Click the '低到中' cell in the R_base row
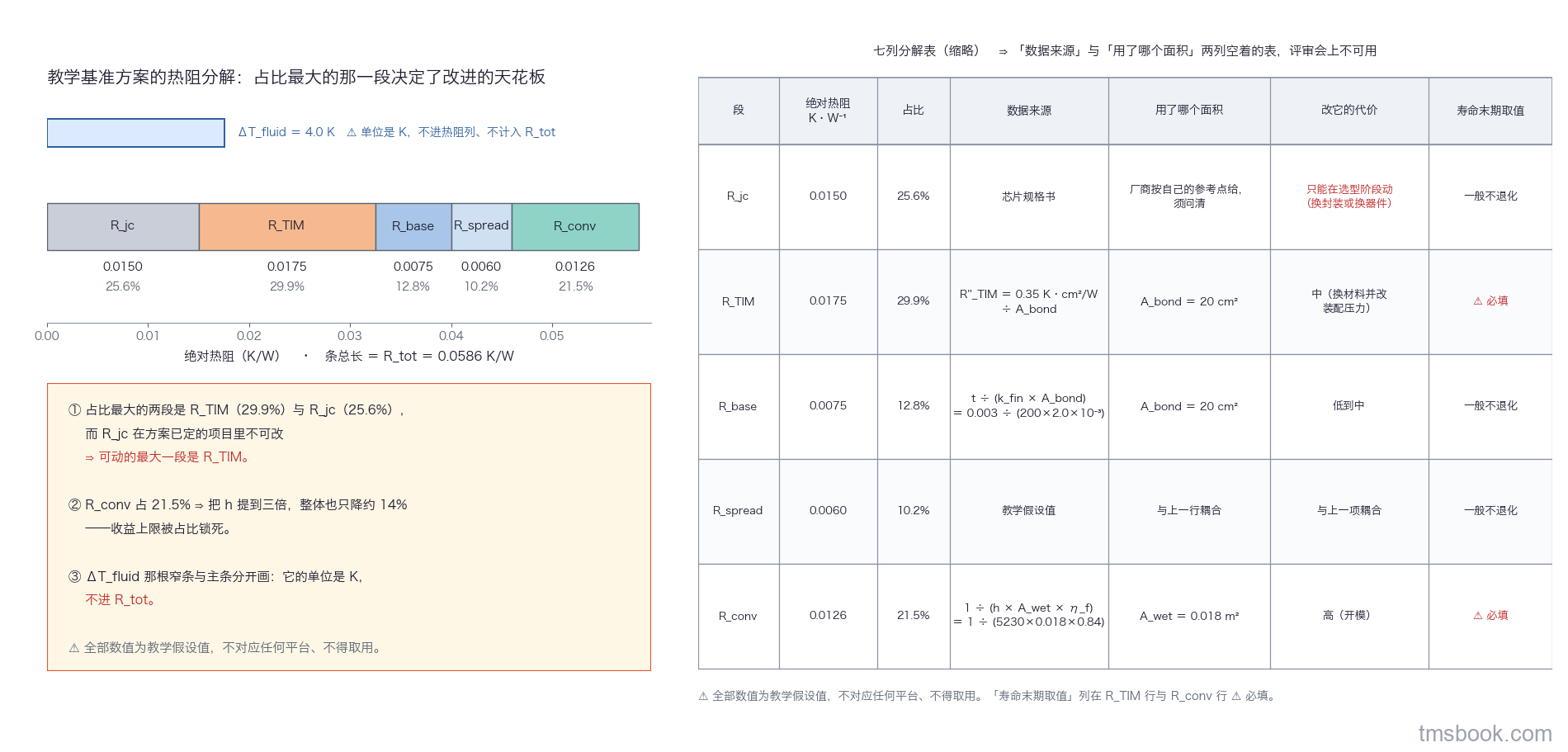 (1349, 406)
